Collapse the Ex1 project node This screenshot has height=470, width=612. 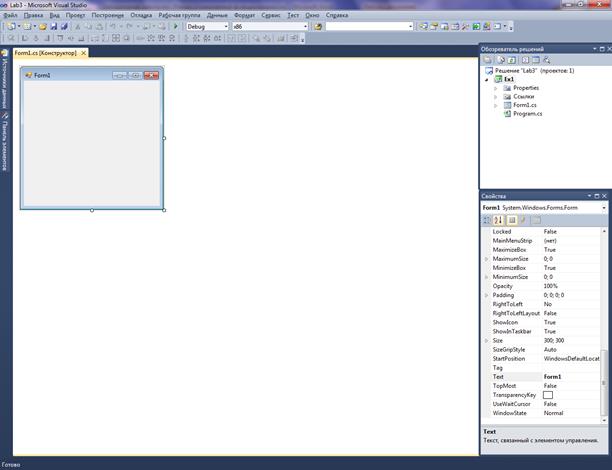[x=487, y=80]
